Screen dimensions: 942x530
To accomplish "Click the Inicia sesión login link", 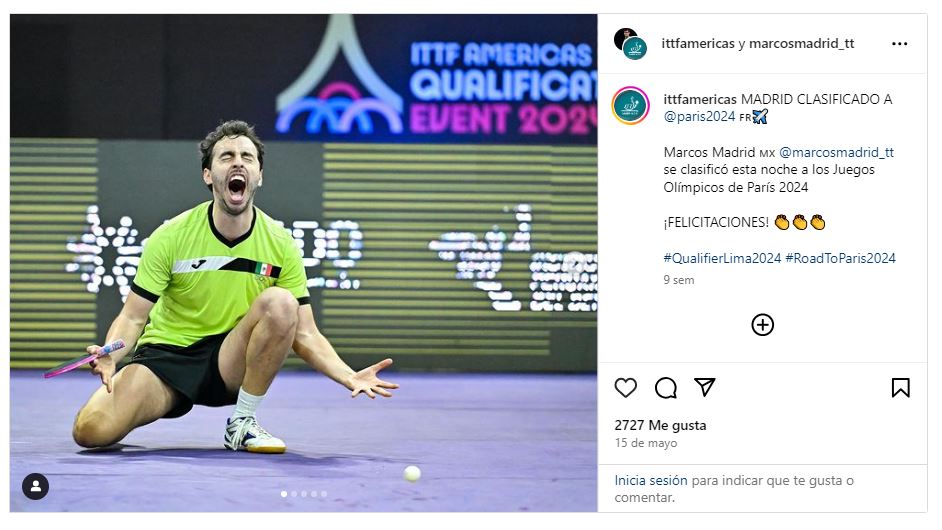I will coord(651,480).
